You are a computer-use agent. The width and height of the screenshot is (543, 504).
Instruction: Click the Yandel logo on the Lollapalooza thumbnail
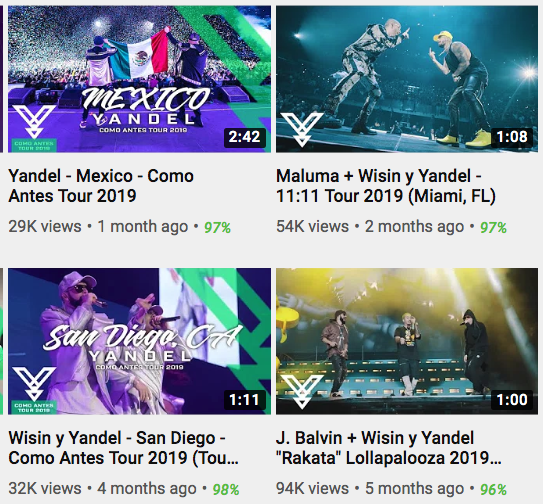[x=302, y=391]
